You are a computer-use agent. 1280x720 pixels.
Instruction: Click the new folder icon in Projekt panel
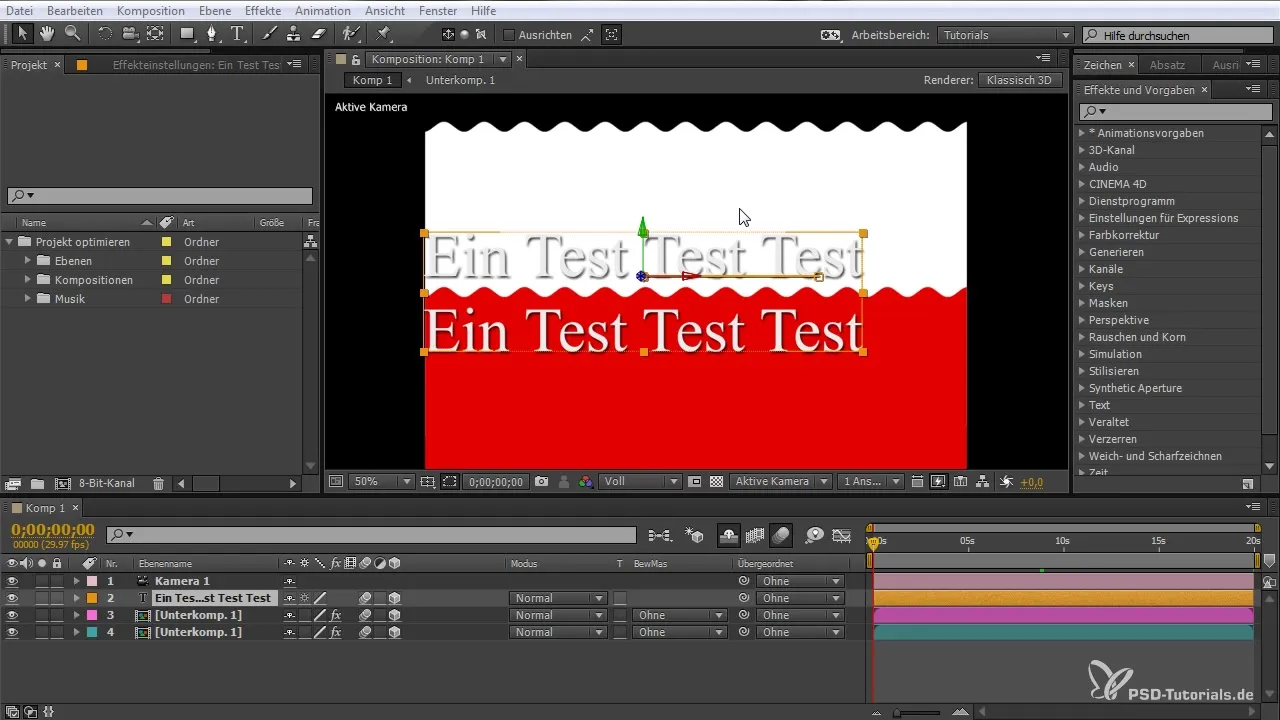click(37, 484)
